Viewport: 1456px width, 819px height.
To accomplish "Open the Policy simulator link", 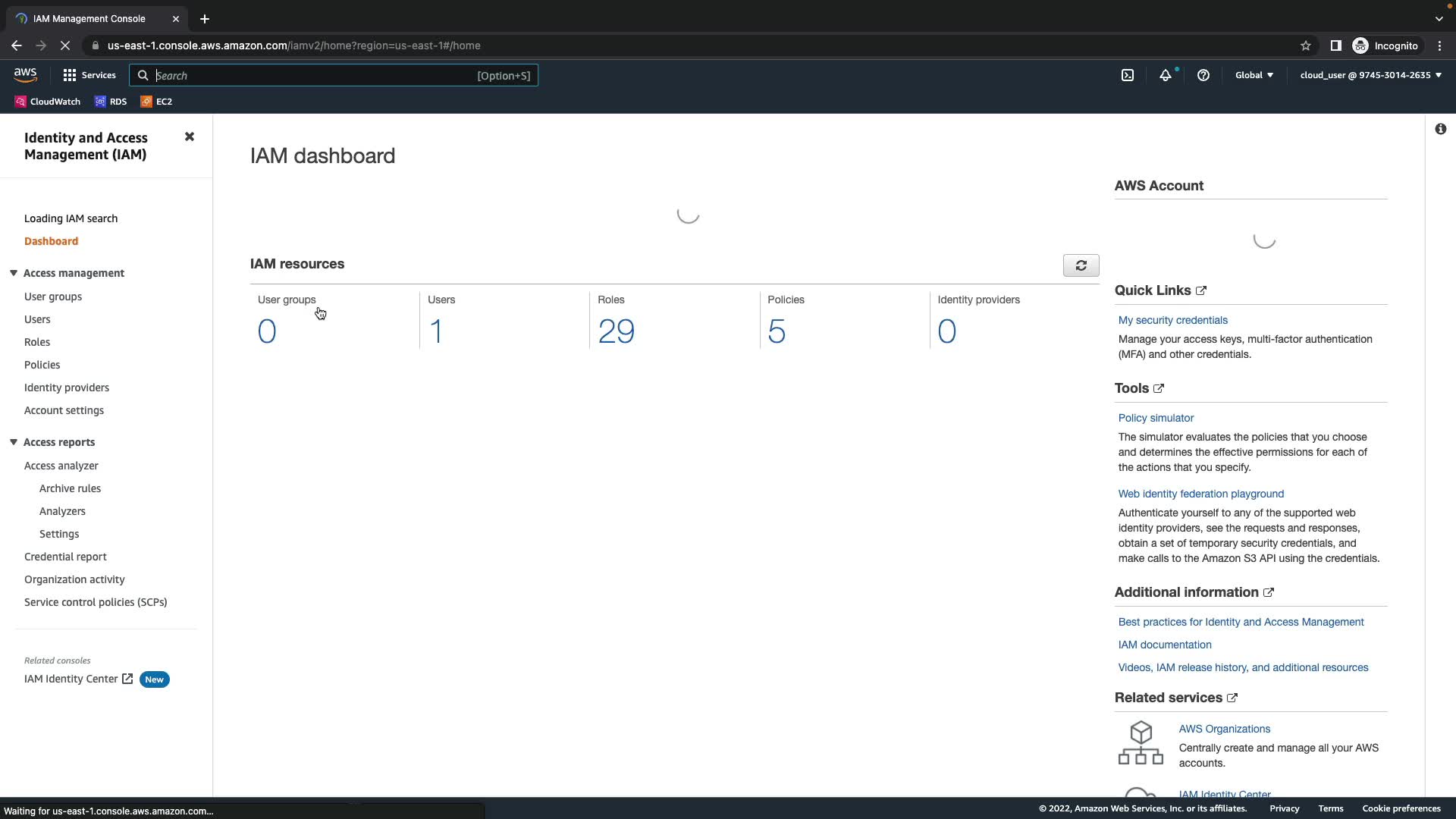I will [1156, 418].
